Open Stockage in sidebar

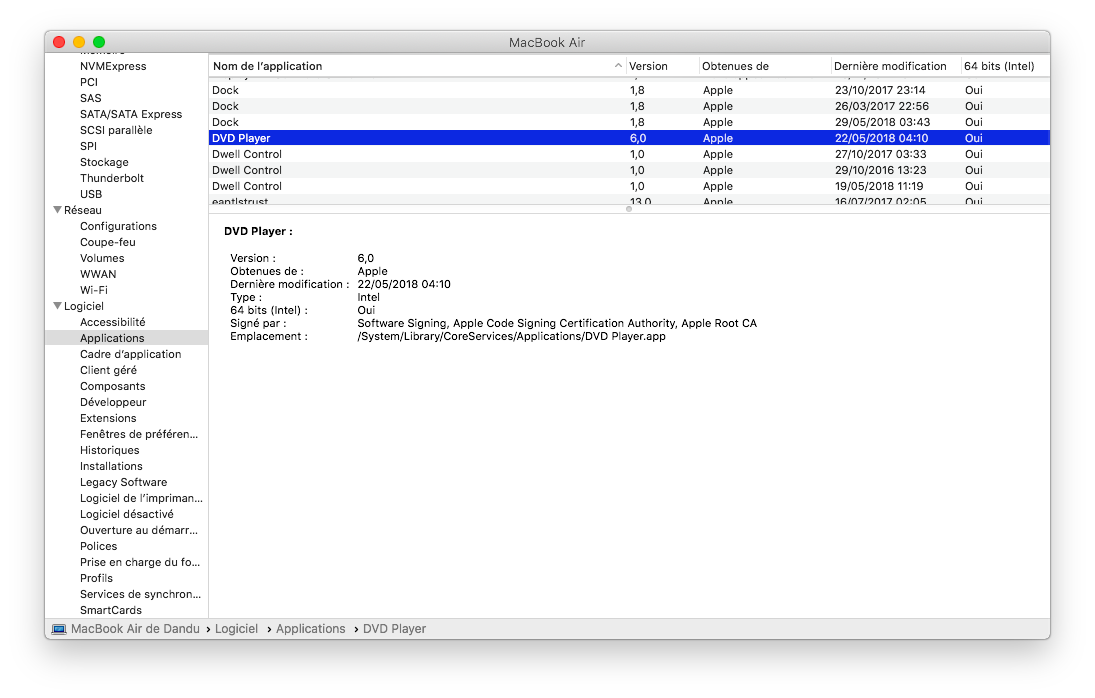tap(104, 163)
